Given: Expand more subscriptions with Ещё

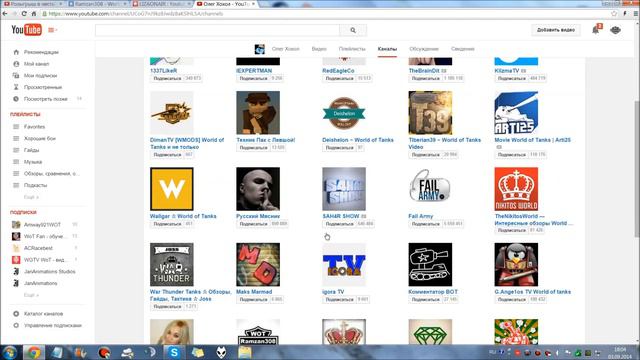Looking at the screenshot, I should (x=31, y=295).
